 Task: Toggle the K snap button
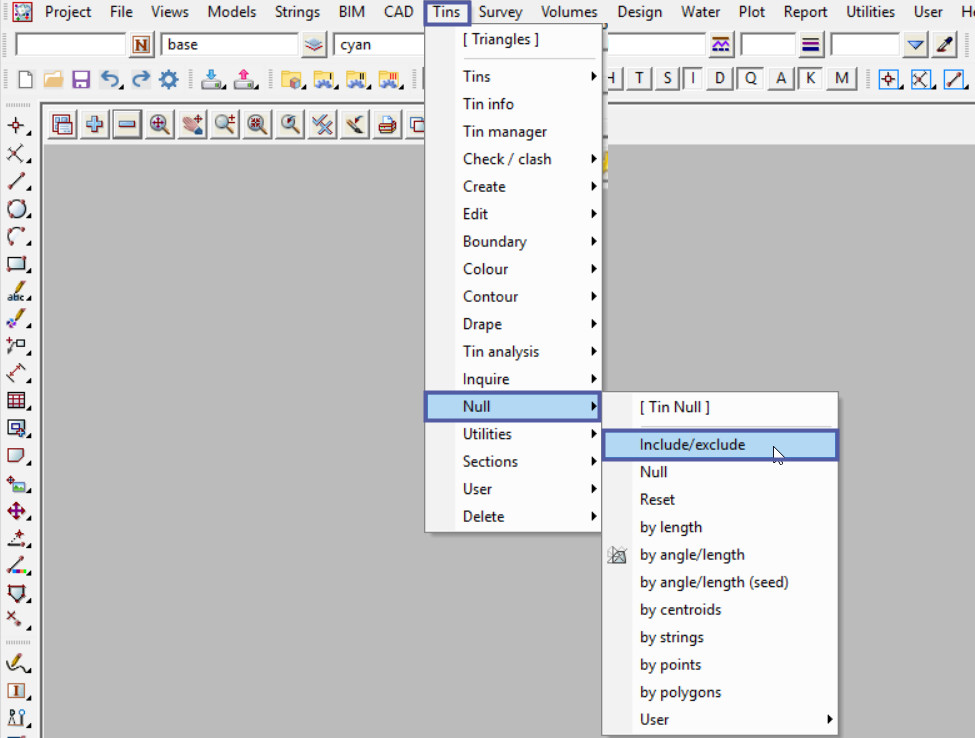(x=810, y=79)
